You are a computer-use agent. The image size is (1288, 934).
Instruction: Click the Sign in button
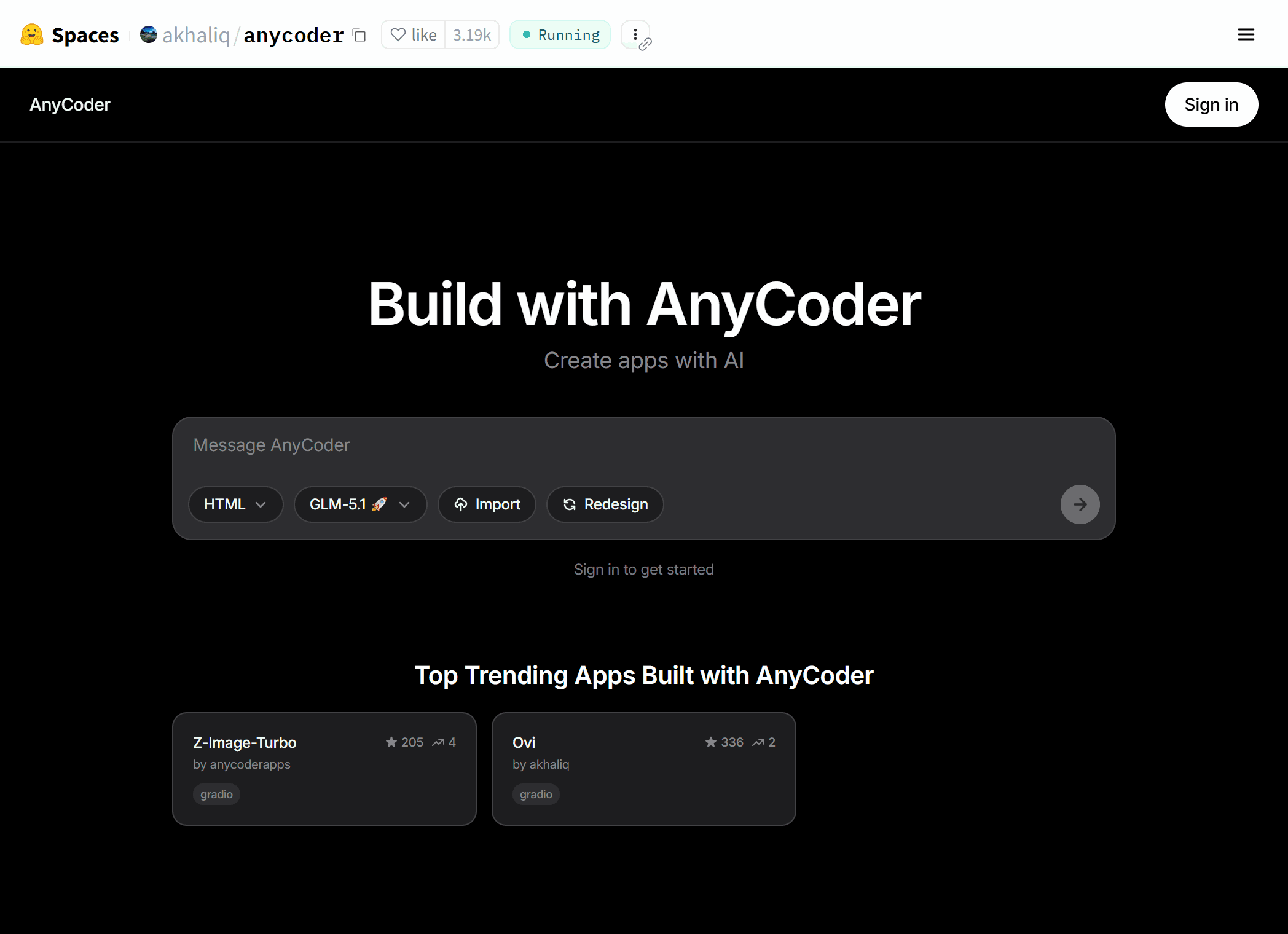pyautogui.click(x=1211, y=104)
